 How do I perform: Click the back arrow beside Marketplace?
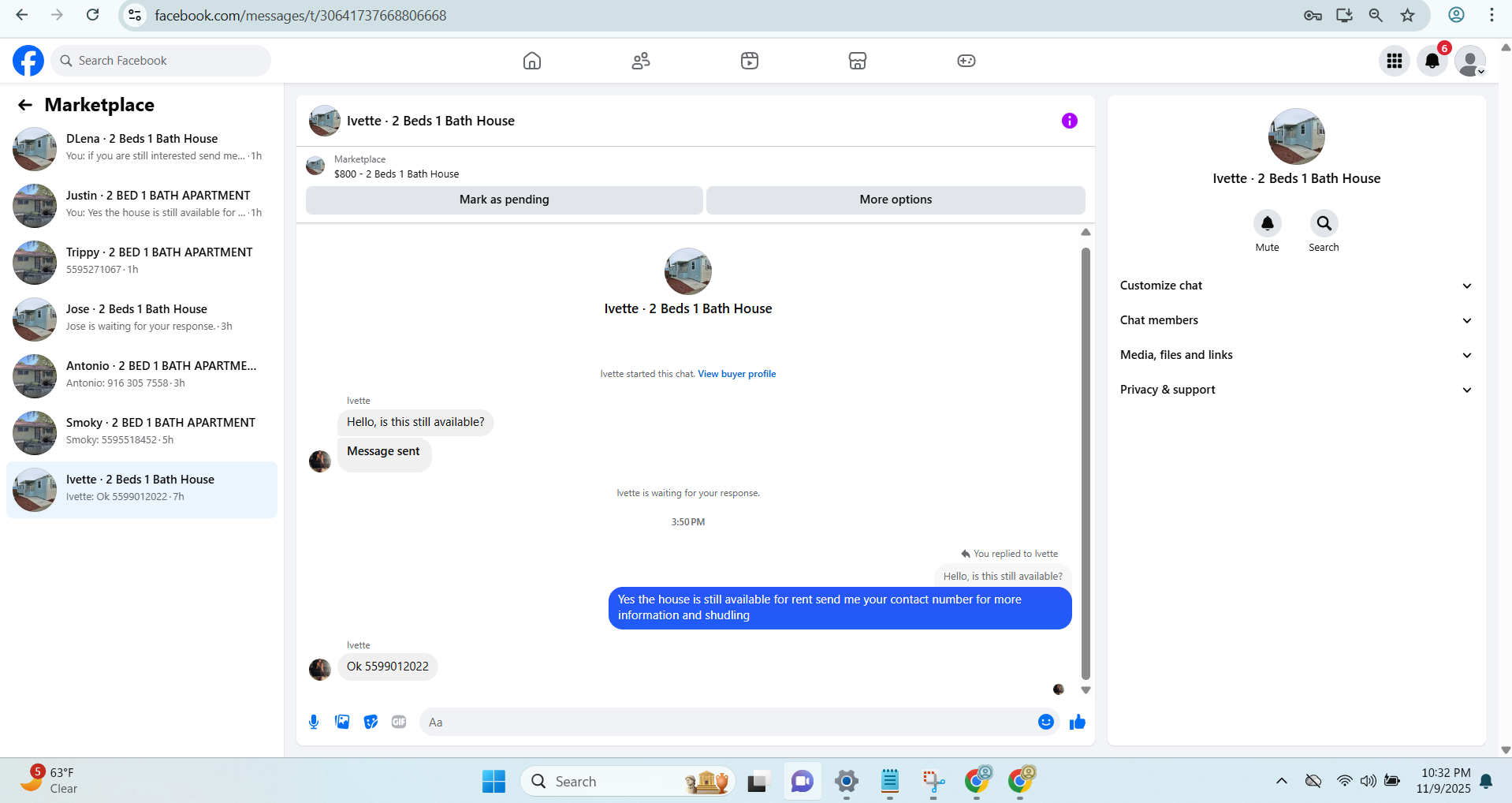25,105
